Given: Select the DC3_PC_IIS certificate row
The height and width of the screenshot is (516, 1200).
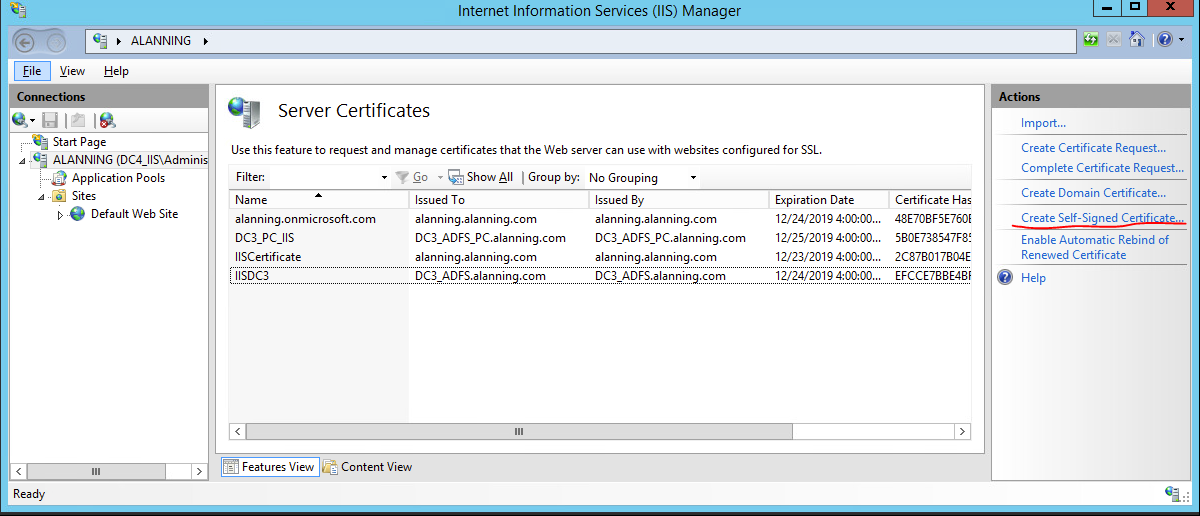Looking at the screenshot, I should [x=600, y=238].
